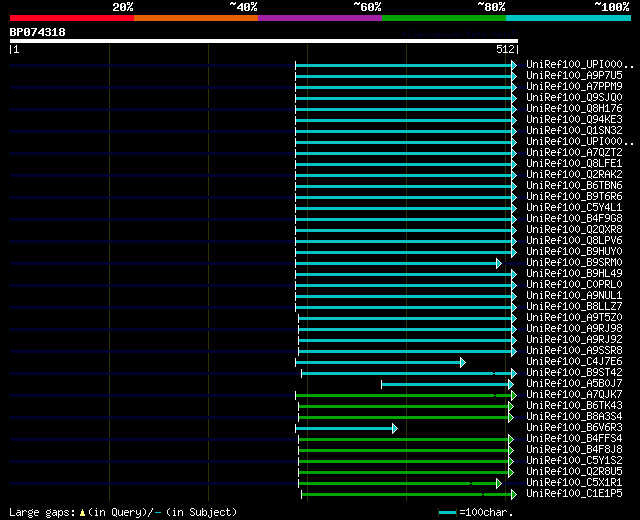
Task: Click the green B4FFS4 alignment bar
Action: (x=403, y=440)
